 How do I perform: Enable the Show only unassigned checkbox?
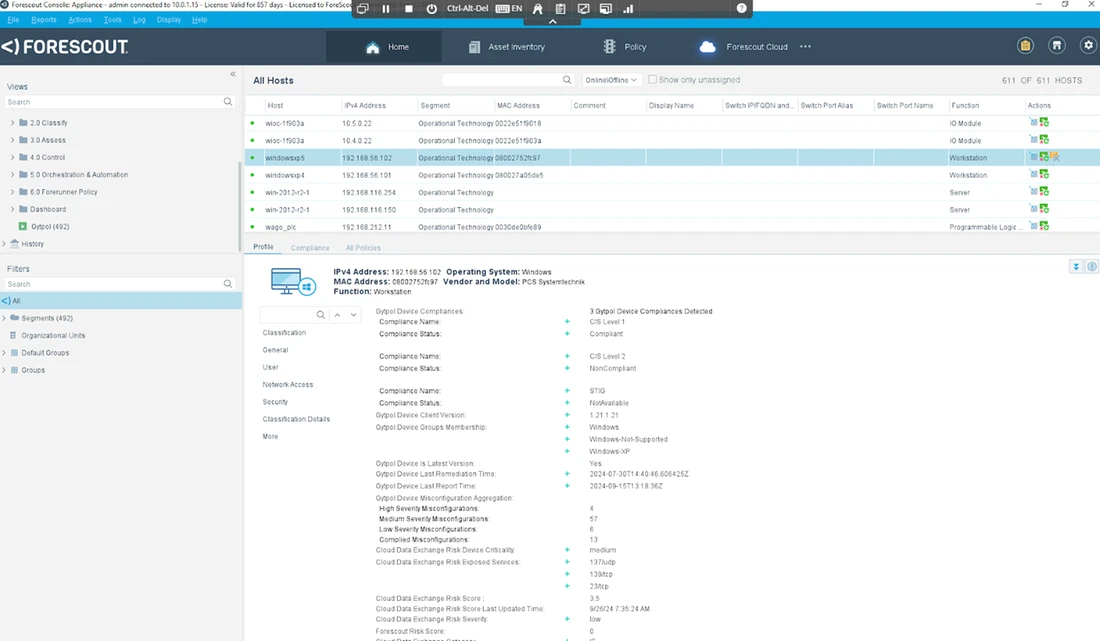(653, 80)
